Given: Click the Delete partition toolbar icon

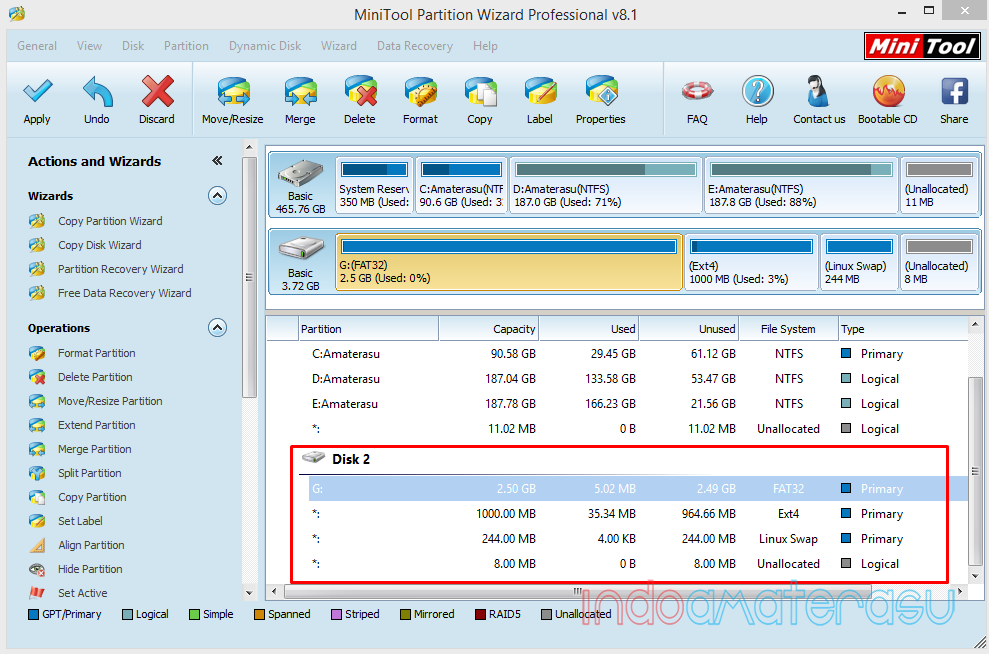Looking at the screenshot, I should (360, 91).
